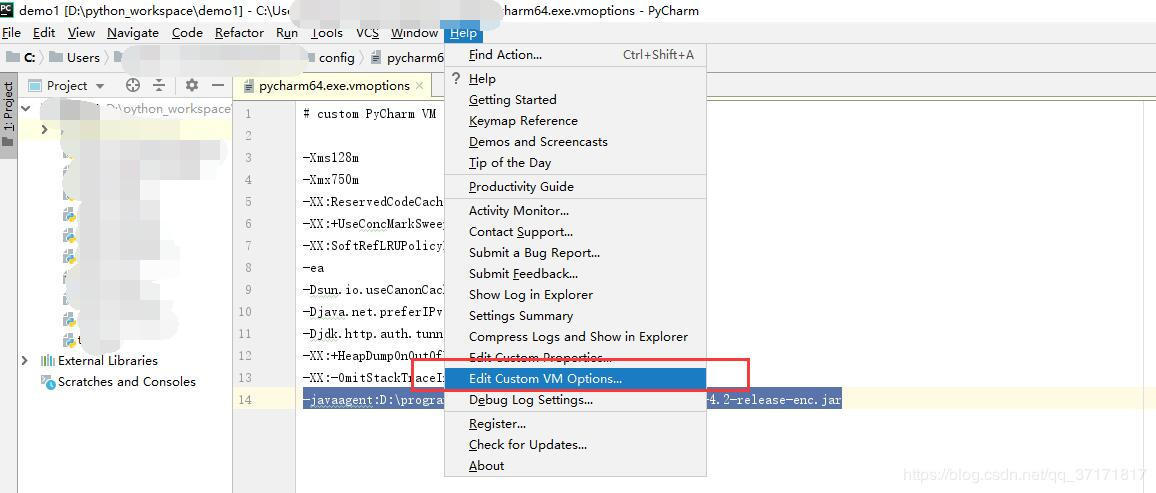
Task: Click line number 14 in gutter
Action: [x=245, y=400]
